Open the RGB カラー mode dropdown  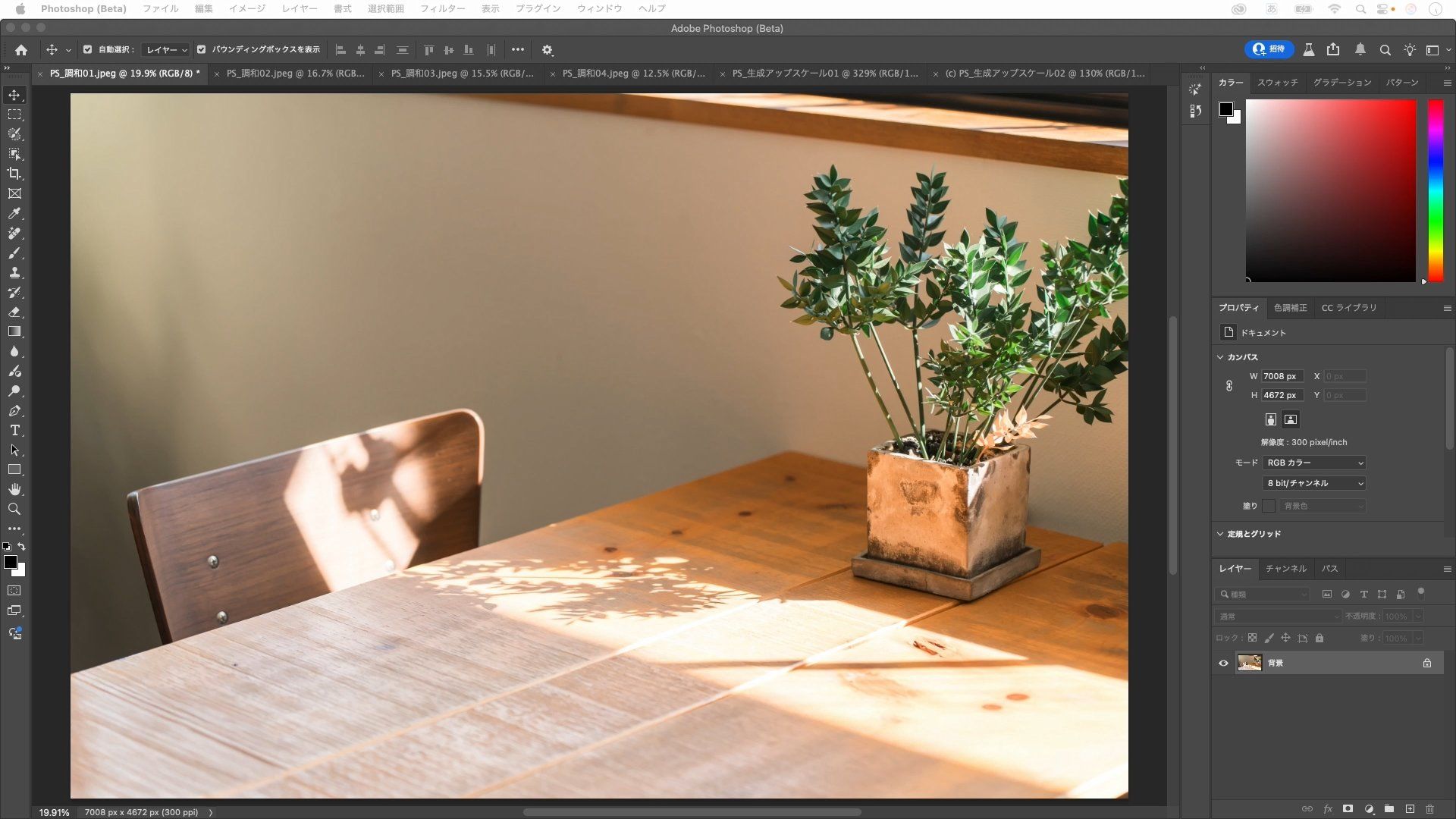click(x=1314, y=463)
